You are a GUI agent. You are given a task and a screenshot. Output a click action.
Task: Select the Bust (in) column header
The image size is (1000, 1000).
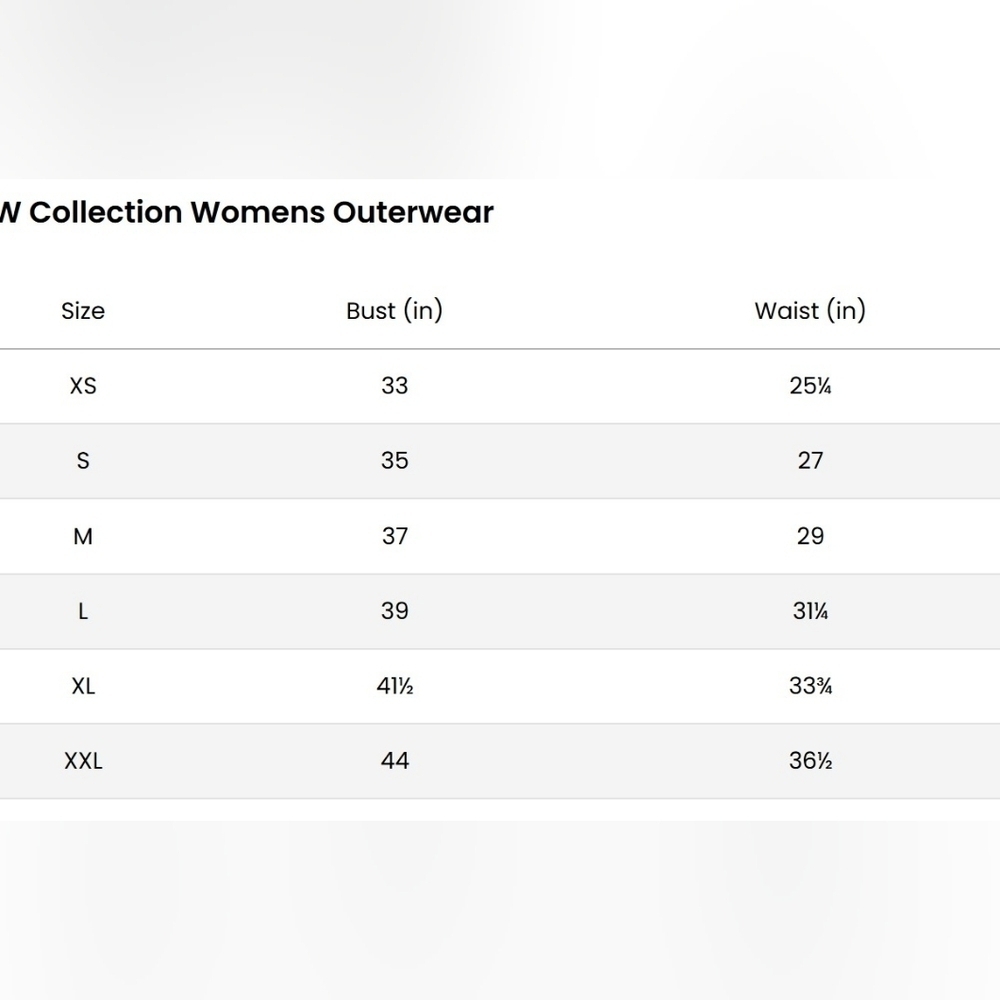(394, 311)
